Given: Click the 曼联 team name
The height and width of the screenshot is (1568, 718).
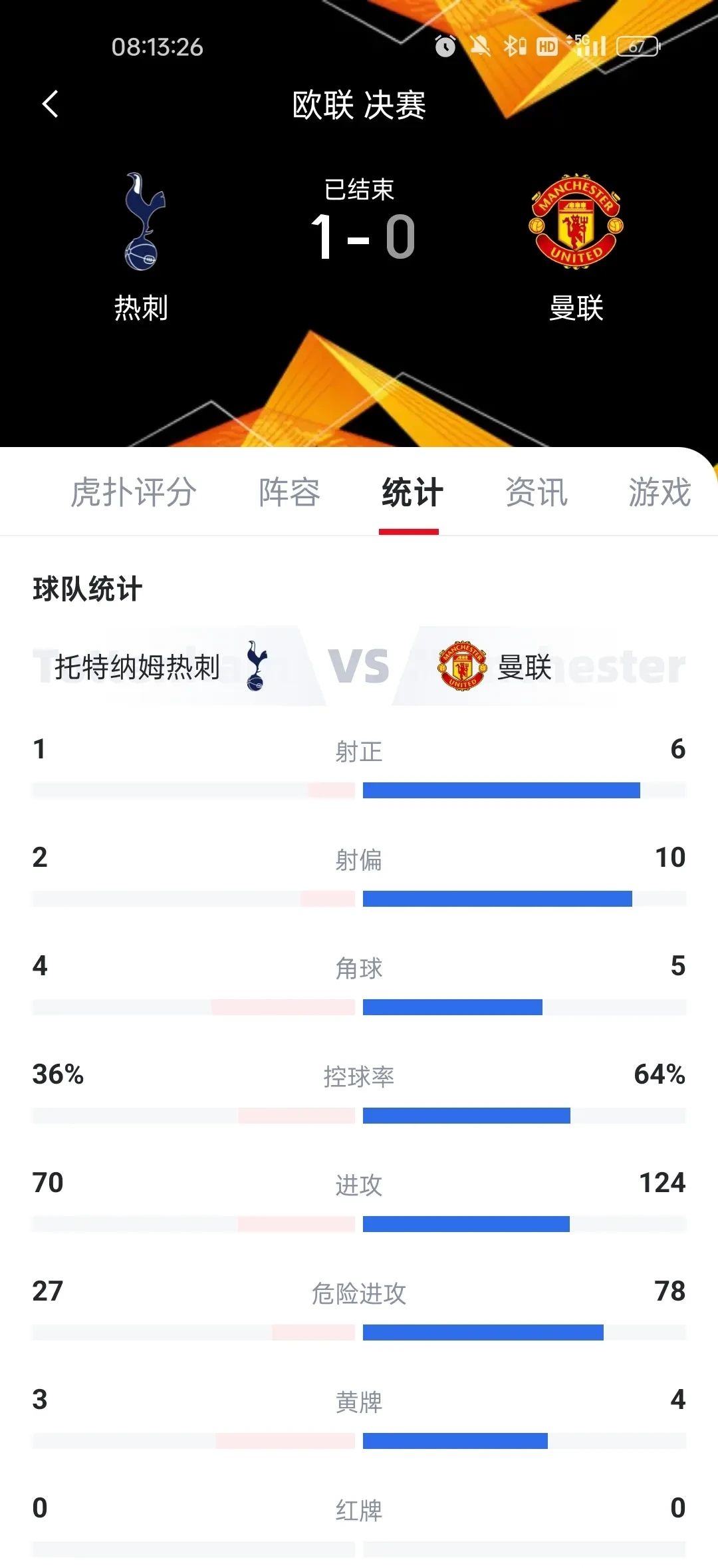Looking at the screenshot, I should 577,308.
